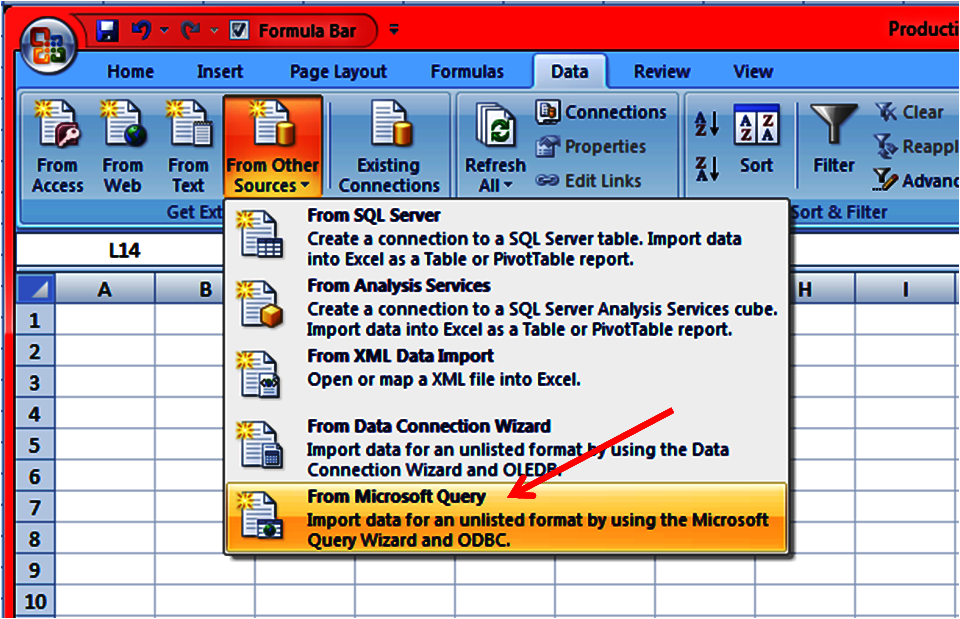
Task: Click the Clear filter button
Action: click(x=908, y=111)
